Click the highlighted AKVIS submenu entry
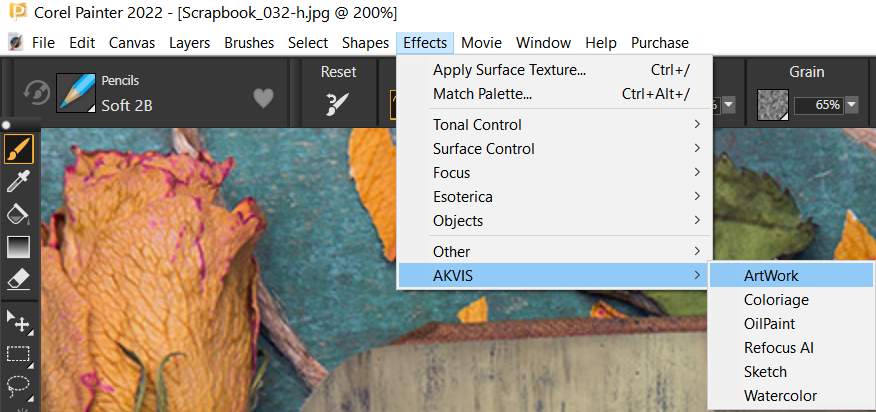 (554, 276)
